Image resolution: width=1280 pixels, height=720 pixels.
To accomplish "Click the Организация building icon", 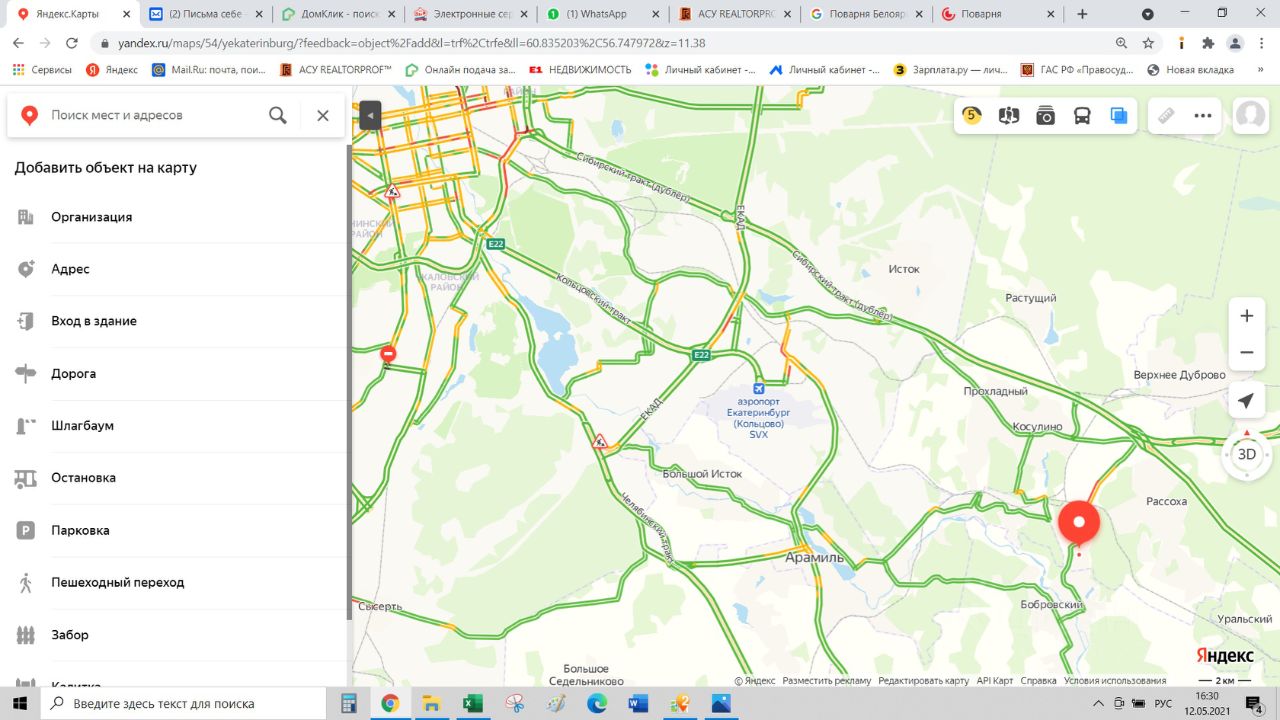I will 26,217.
